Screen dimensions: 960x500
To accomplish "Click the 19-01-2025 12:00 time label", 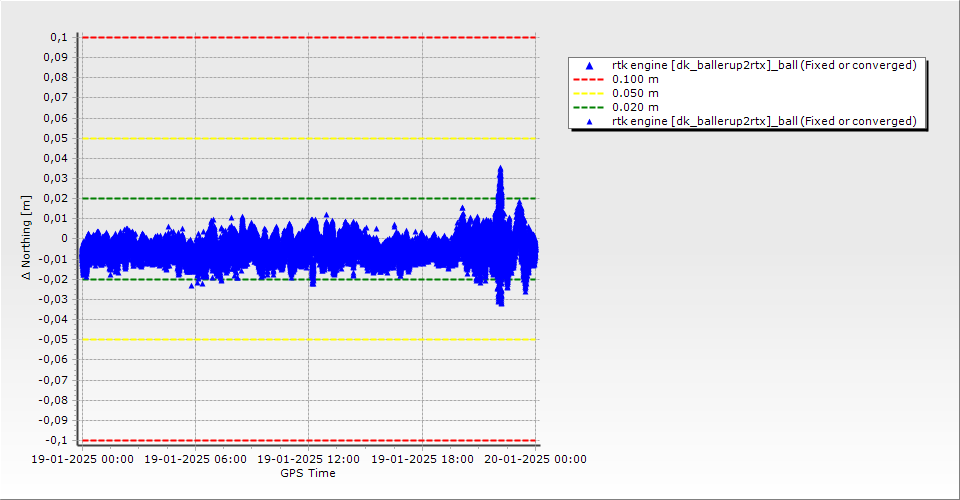I will coord(309,459).
